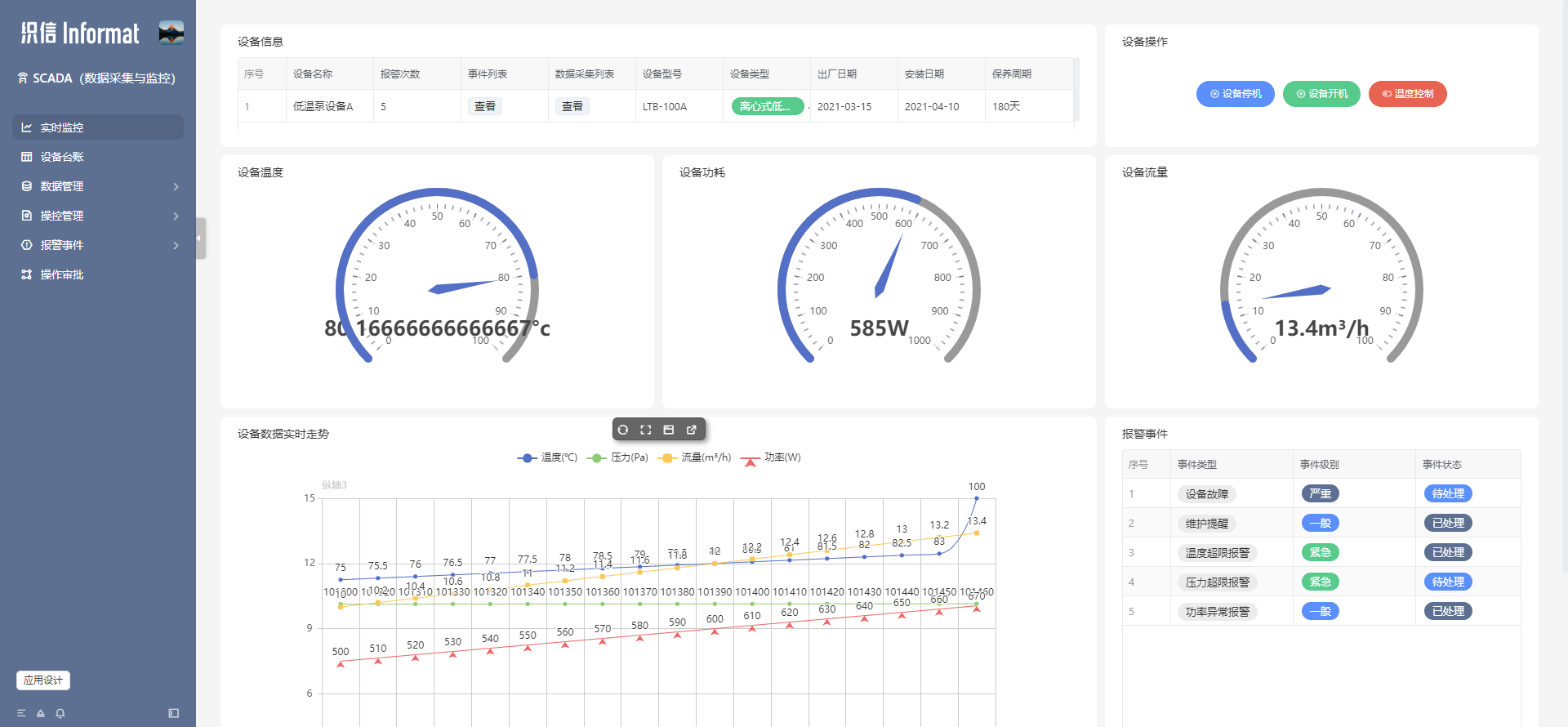Screen dimensions: 1568x727
Task: Click the fullscreen icon above trend chart
Action: coord(646,430)
